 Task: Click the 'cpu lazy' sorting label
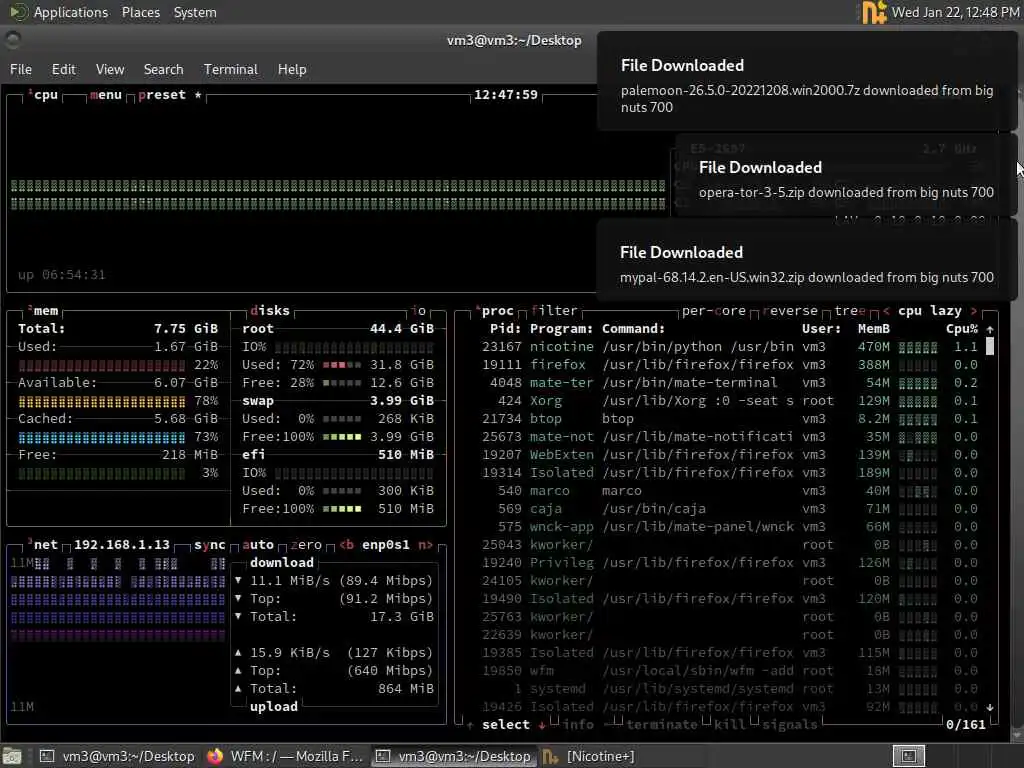[929, 311]
